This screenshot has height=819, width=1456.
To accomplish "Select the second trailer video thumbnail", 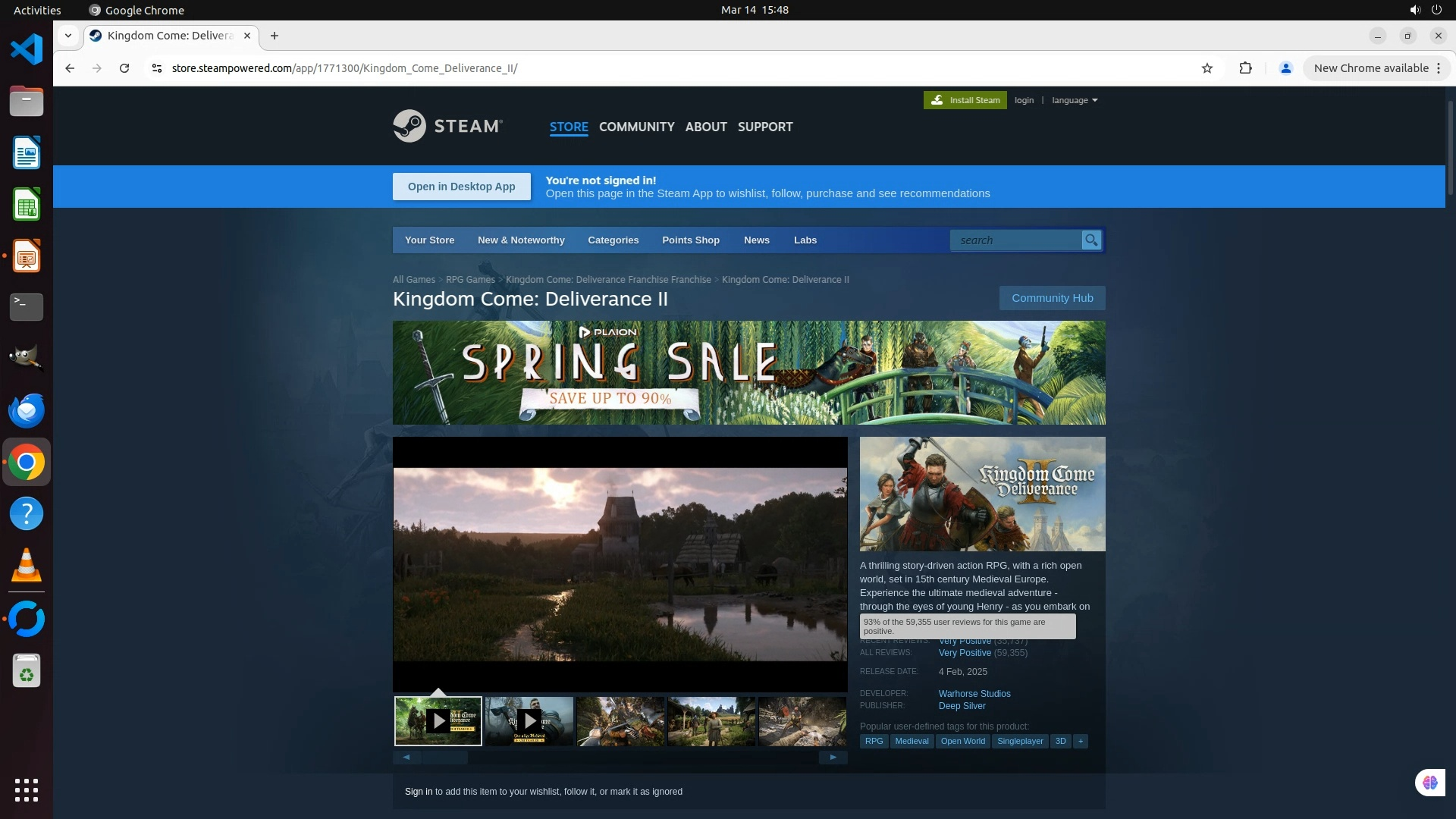I will (x=529, y=720).
